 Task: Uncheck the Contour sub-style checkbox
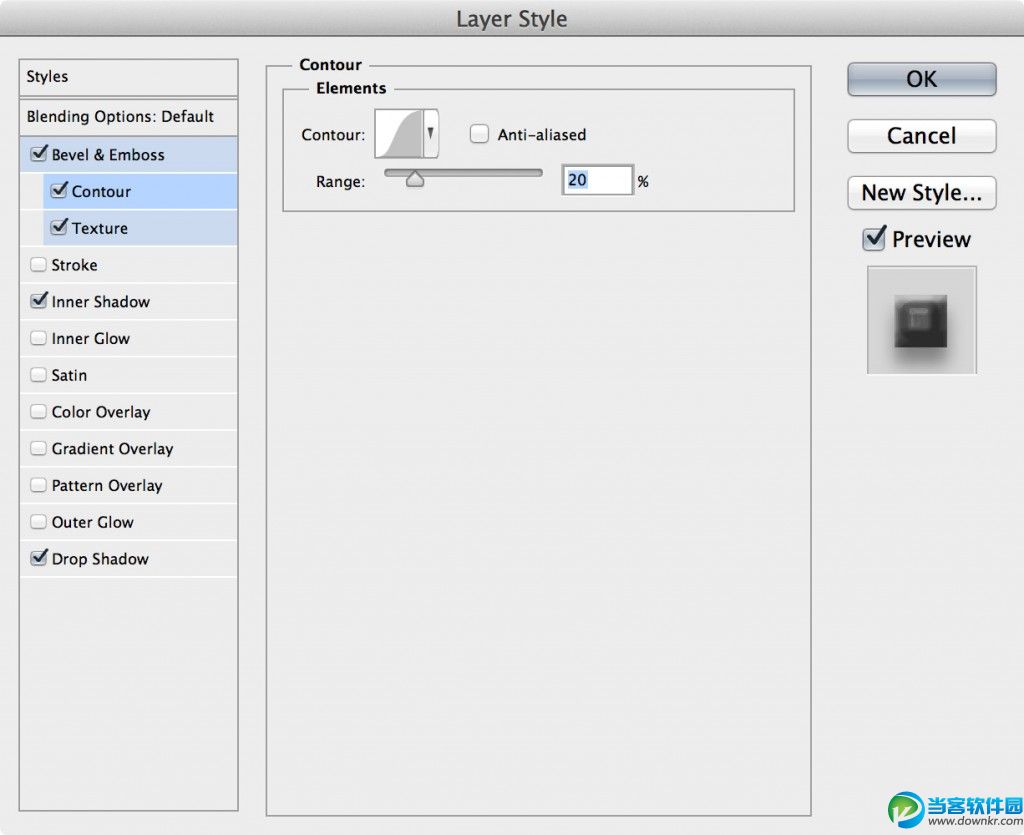(x=59, y=191)
